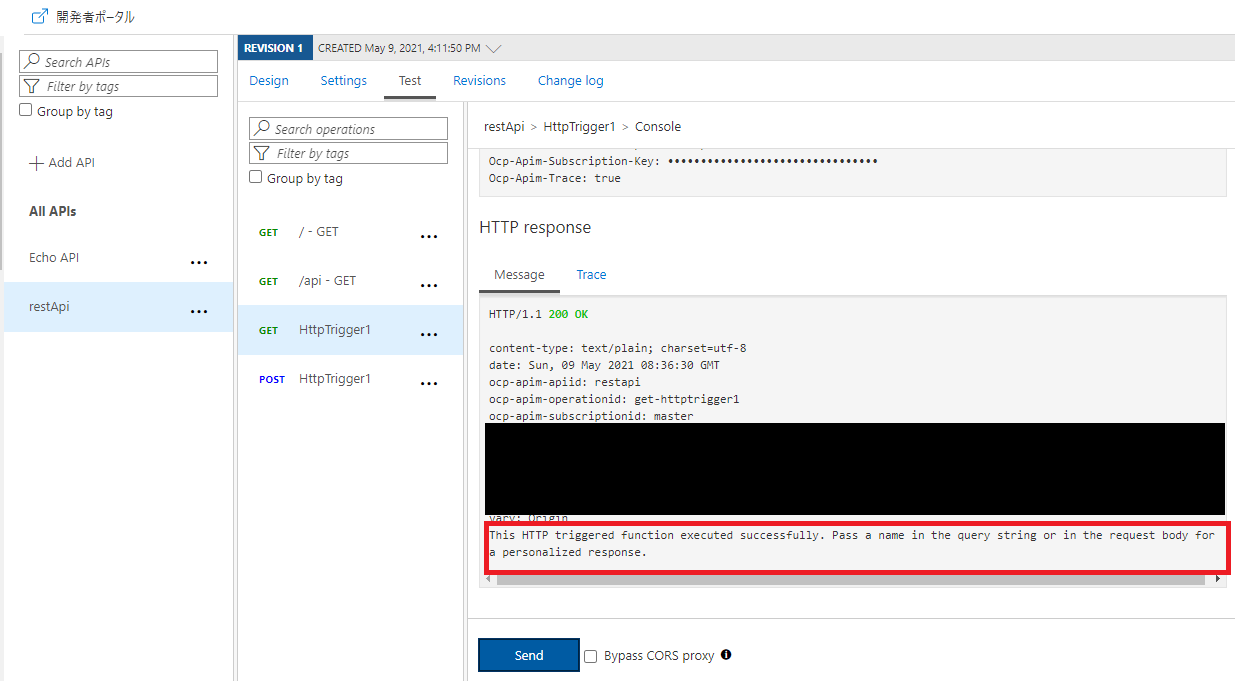Screen dimensions: 1235x681
Task: Switch to the Settings tab
Action: (x=344, y=81)
